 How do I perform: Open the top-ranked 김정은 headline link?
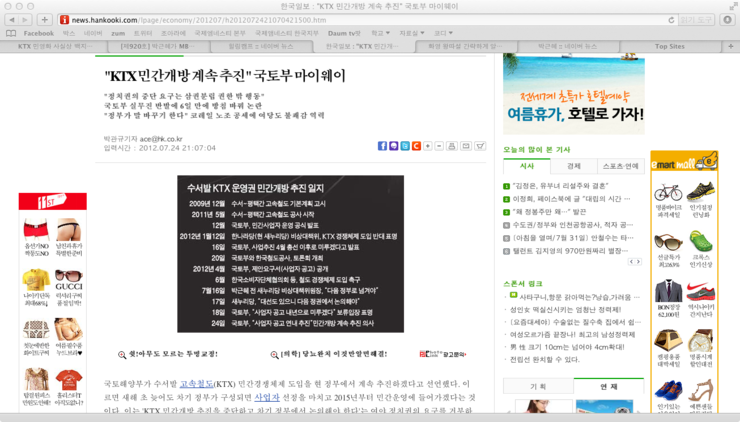(x=570, y=185)
